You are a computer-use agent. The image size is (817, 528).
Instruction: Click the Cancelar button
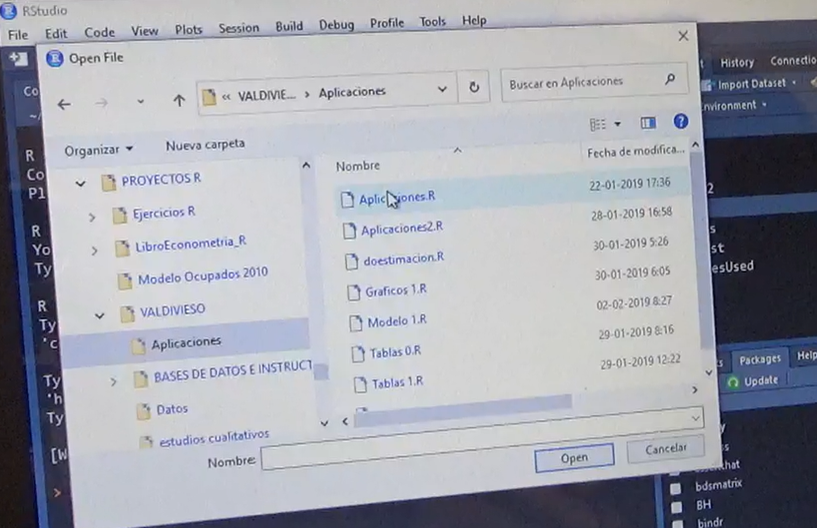point(666,449)
